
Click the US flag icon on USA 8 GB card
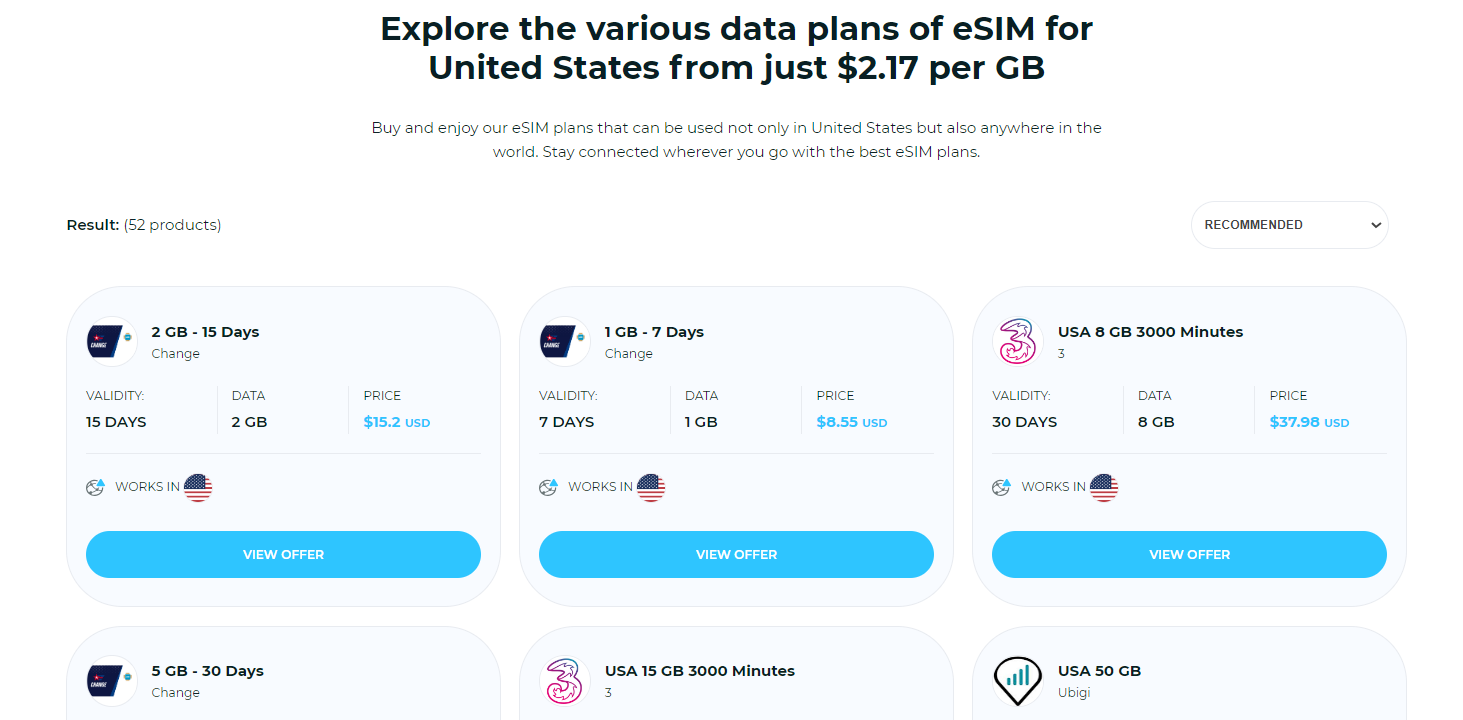point(1104,487)
